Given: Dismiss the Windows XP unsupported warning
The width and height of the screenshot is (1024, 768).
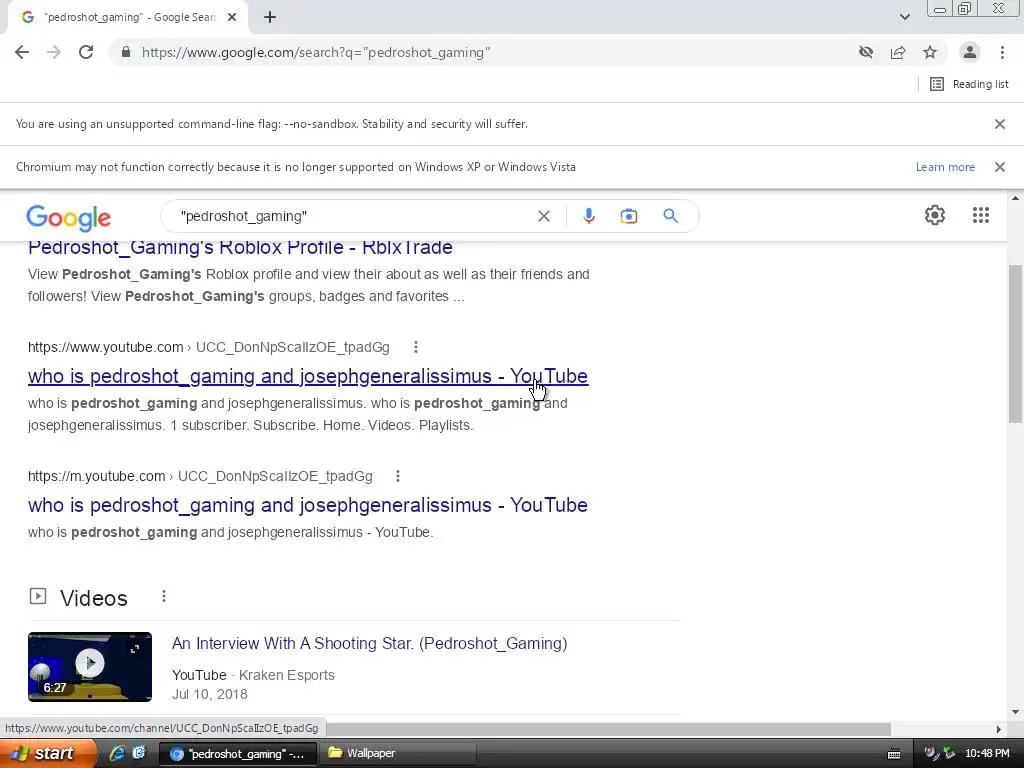Looking at the screenshot, I should (999, 167).
